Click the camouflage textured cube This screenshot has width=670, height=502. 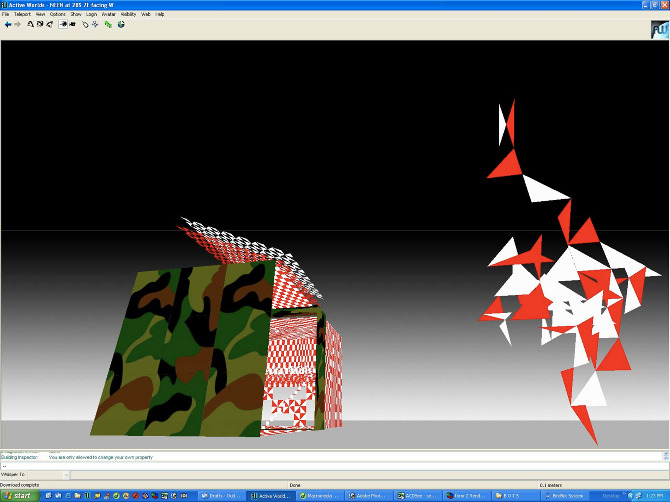(x=180, y=350)
